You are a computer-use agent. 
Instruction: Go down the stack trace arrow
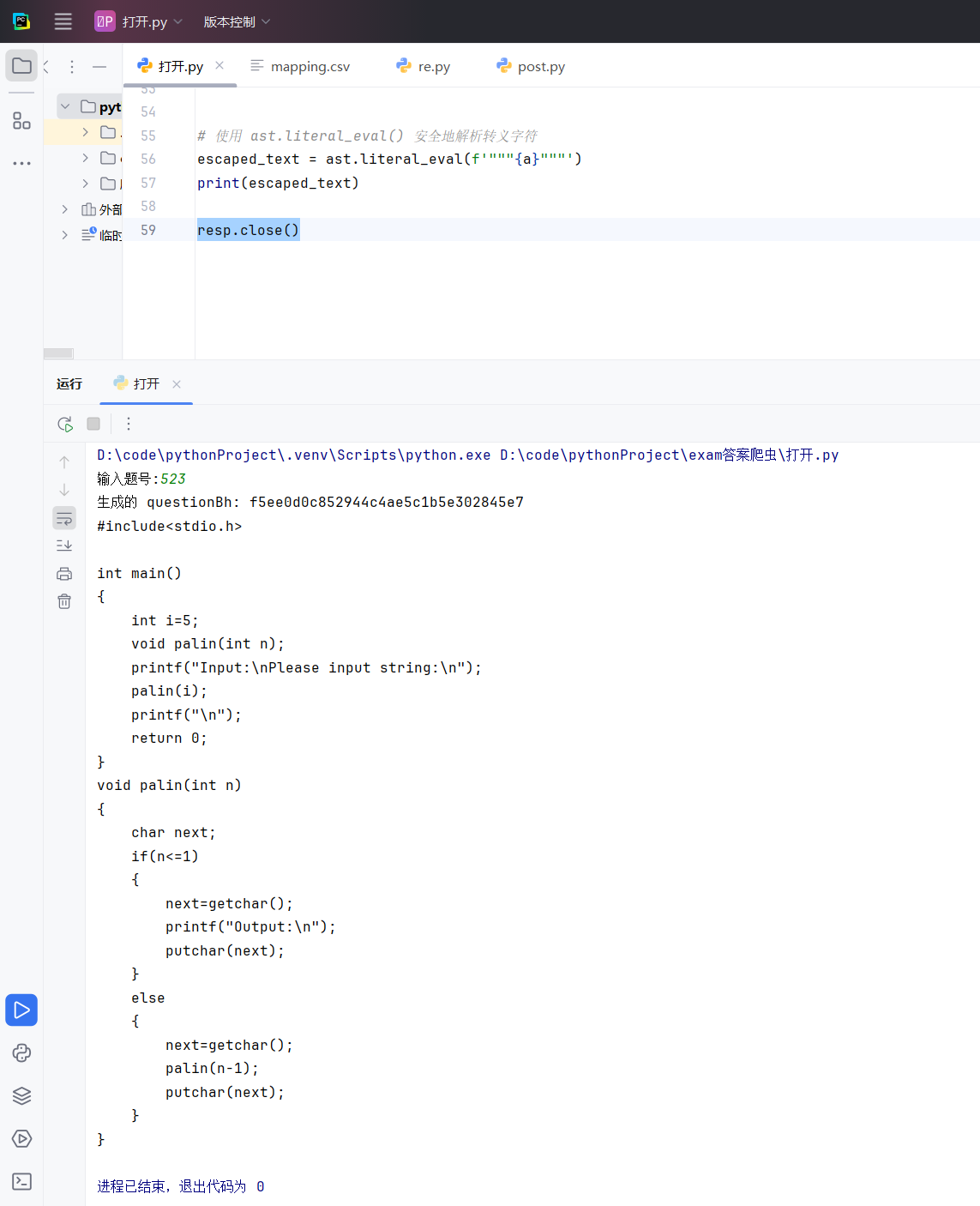click(64, 490)
